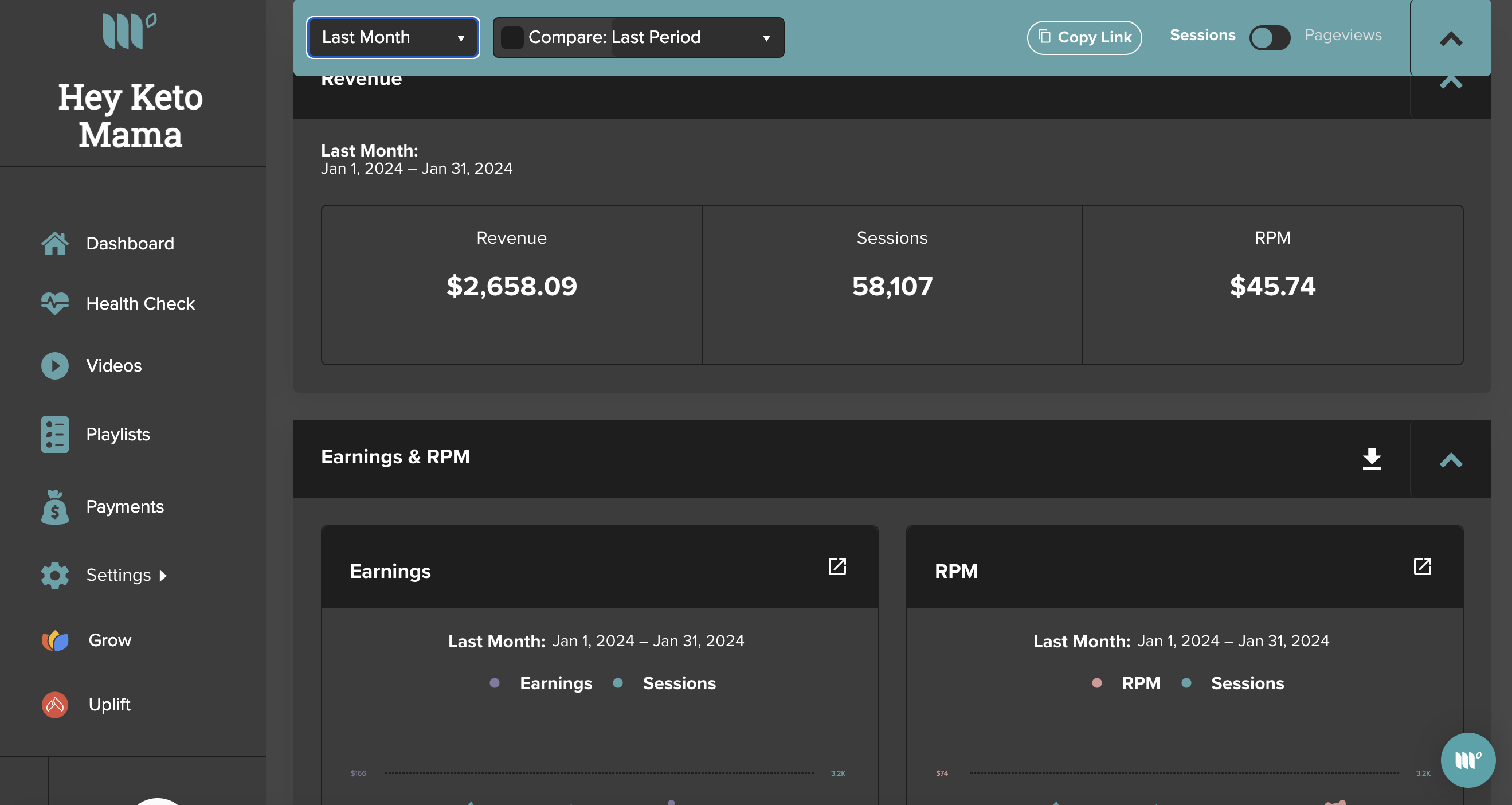Click the Playlists list icon
This screenshot has height=805, width=1512.
54,435
